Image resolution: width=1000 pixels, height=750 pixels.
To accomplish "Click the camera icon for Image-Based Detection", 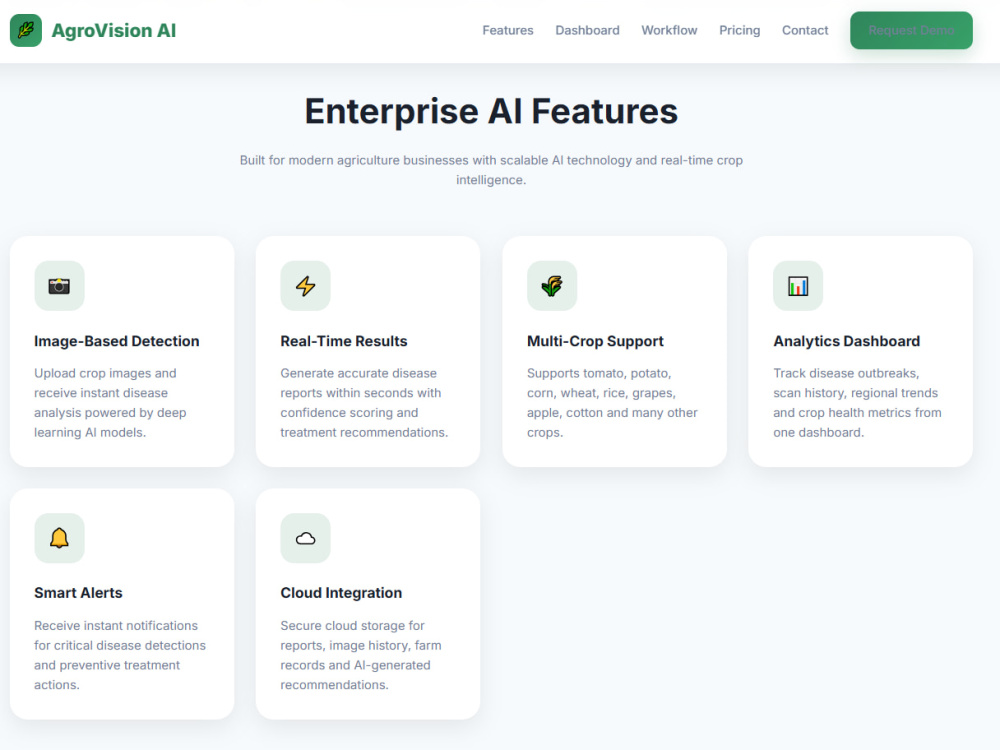I will coord(59,286).
